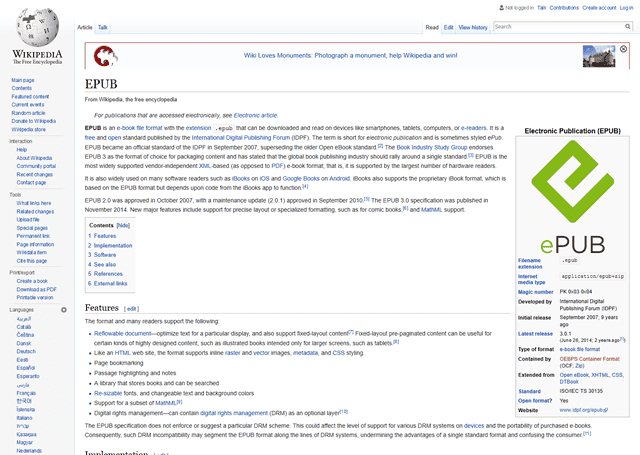Click the search magnifier icon
Screen dimensions: 640x455
[x=627, y=27]
